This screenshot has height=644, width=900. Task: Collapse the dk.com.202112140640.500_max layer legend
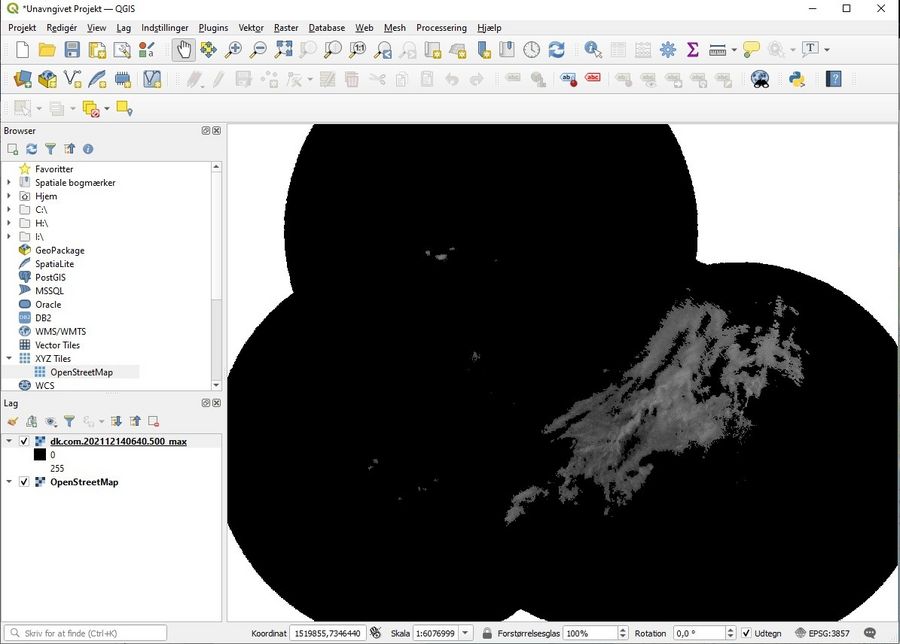[x=10, y=441]
